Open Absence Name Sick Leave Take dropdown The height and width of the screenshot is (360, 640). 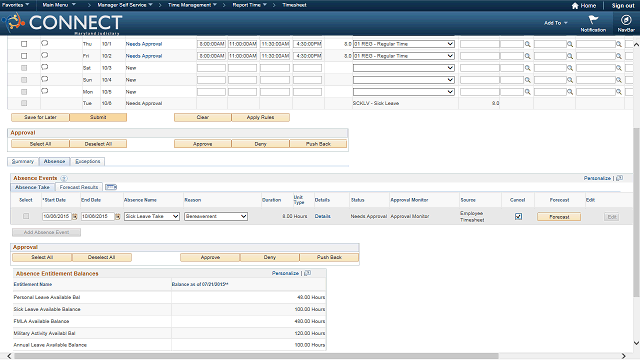coord(152,216)
